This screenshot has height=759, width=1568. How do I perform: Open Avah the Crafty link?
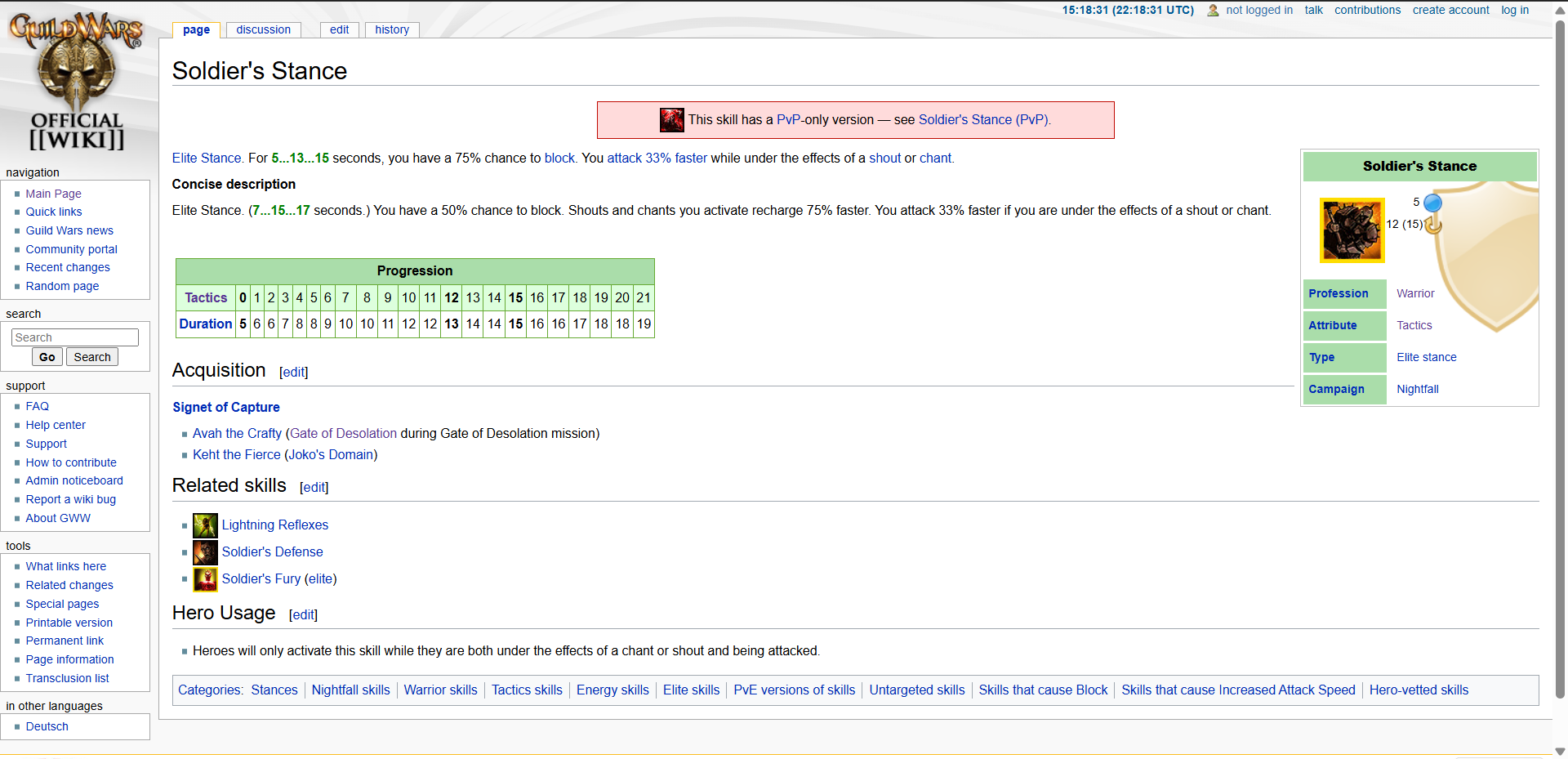coord(237,433)
